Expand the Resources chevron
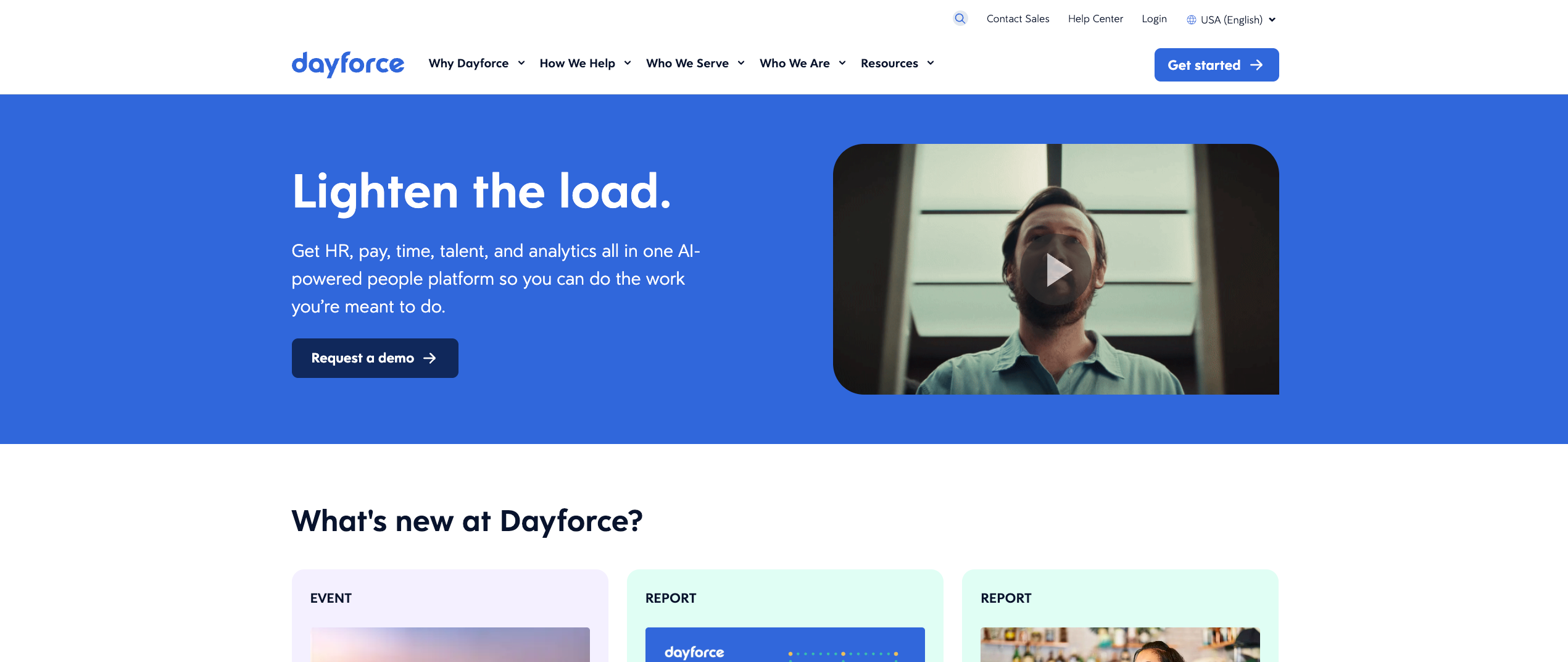 (931, 63)
